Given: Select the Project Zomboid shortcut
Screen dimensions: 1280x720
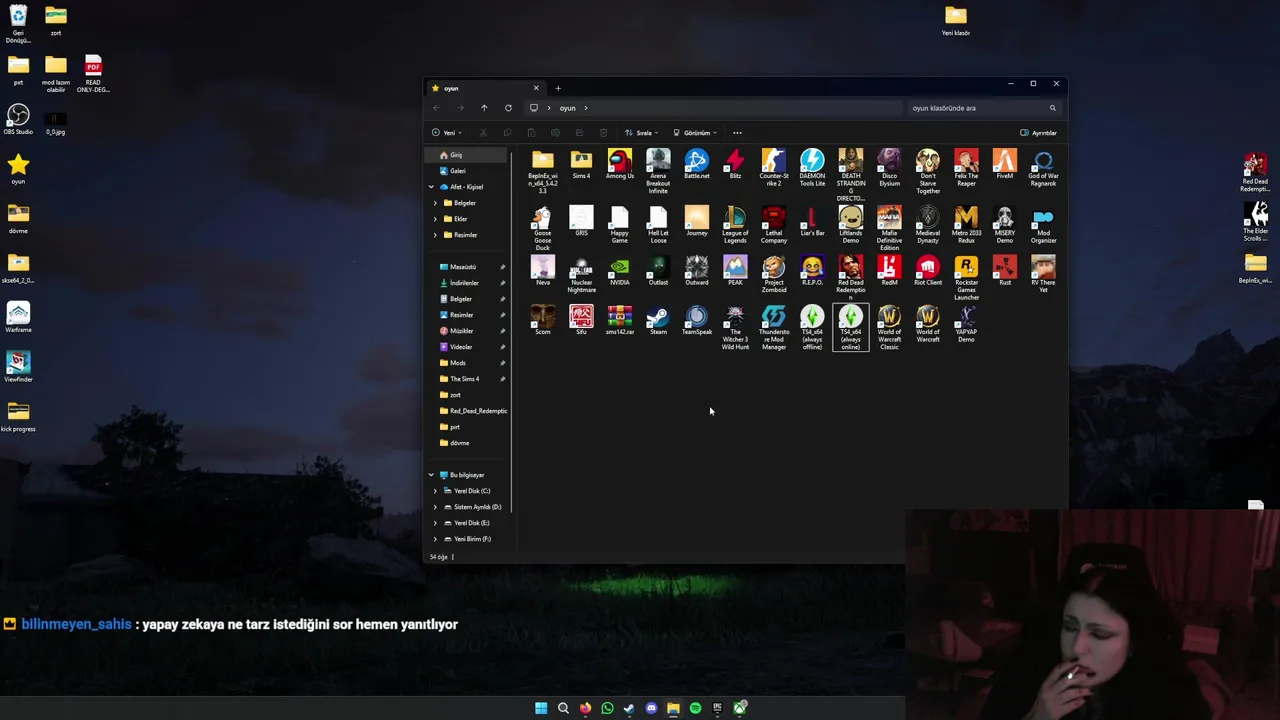Looking at the screenshot, I should point(773,275).
